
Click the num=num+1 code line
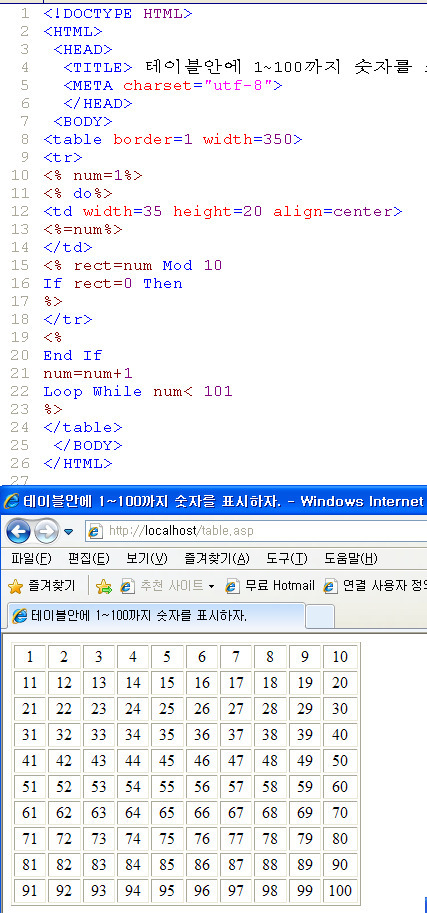[x=88, y=373]
